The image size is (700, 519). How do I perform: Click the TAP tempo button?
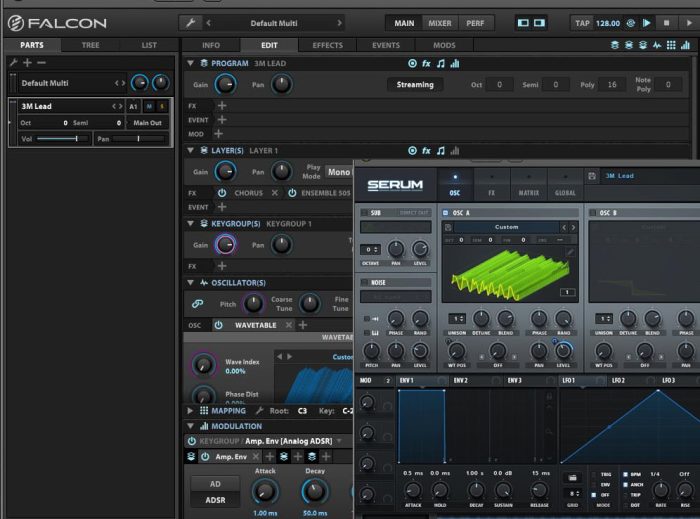[x=582, y=23]
